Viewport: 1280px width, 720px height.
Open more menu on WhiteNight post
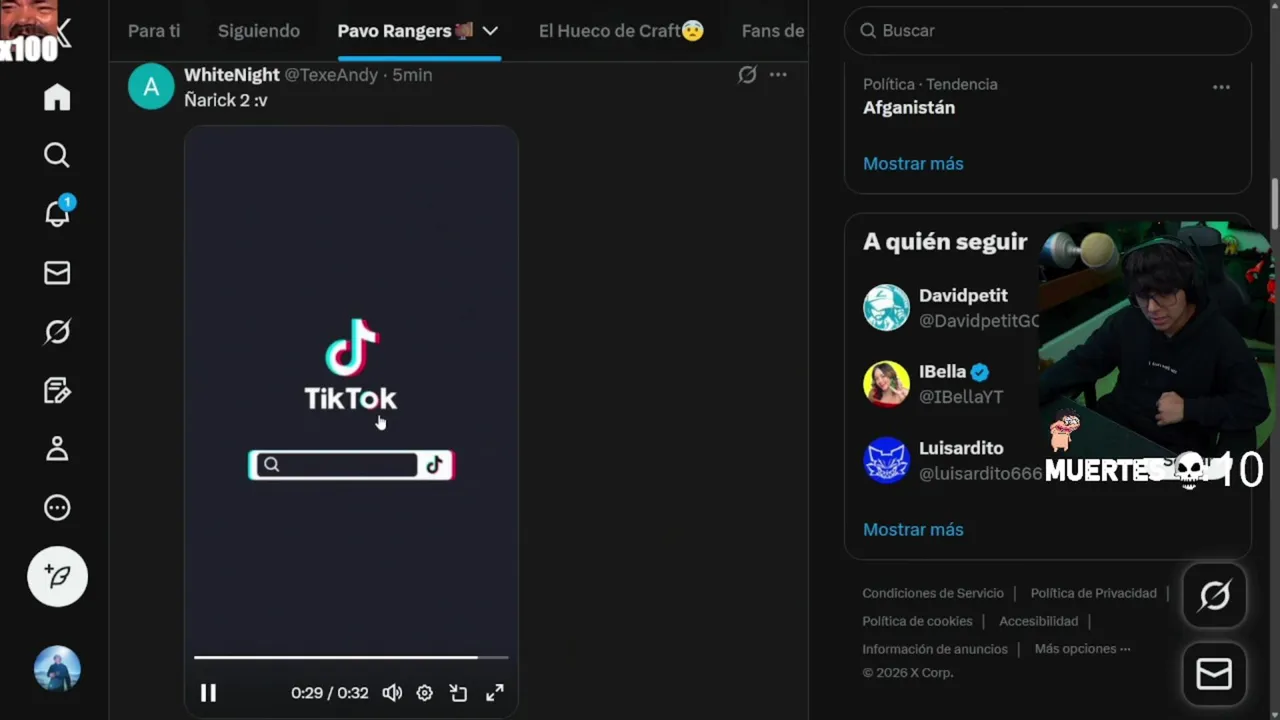778,75
